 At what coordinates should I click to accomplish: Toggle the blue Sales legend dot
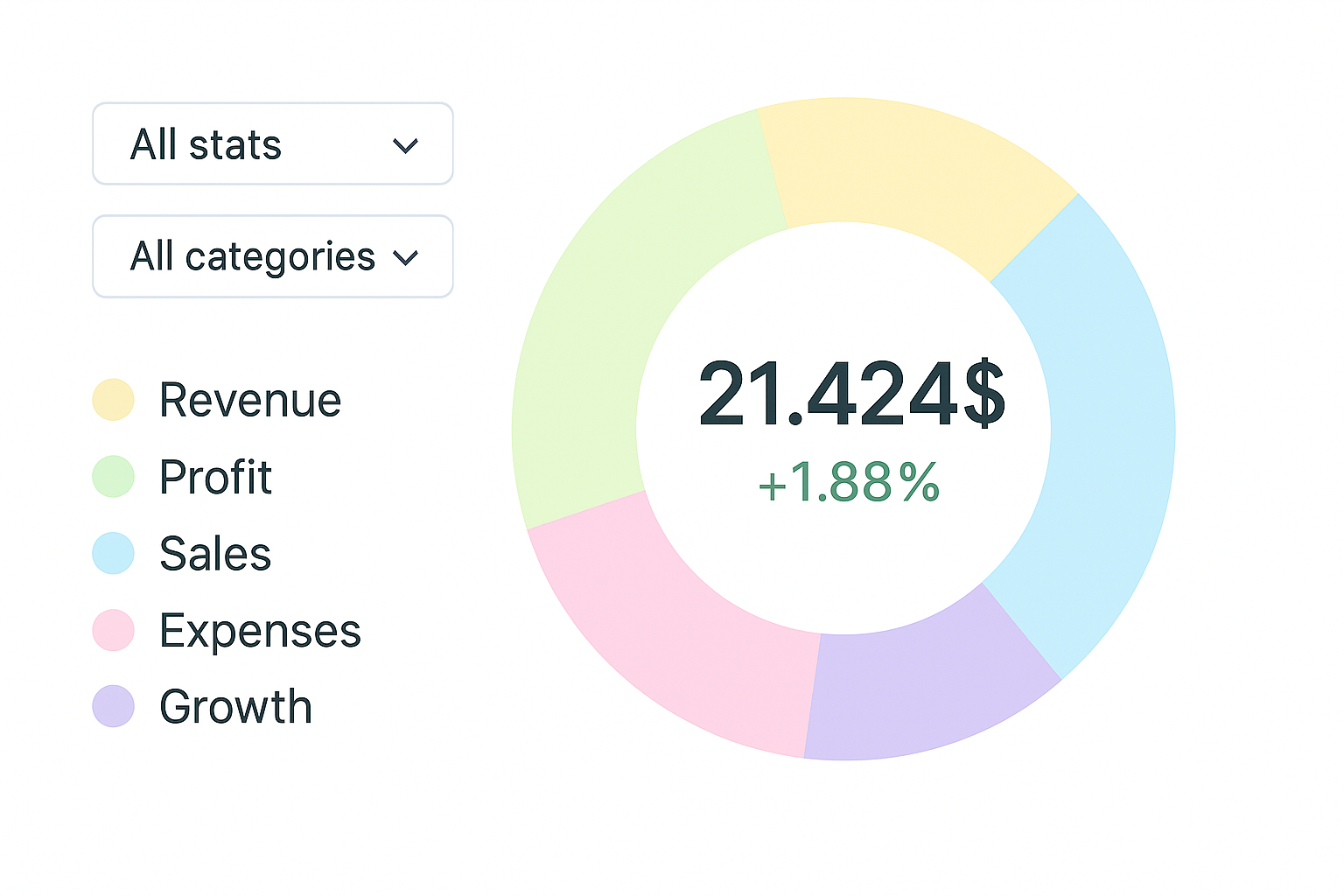[114, 553]
